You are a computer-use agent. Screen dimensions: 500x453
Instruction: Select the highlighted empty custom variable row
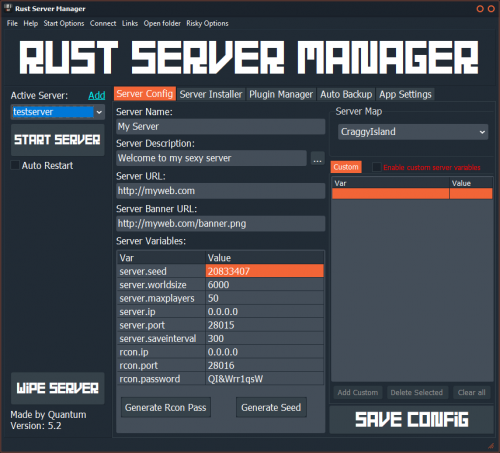pyautogui.click(x=412, y=193)
